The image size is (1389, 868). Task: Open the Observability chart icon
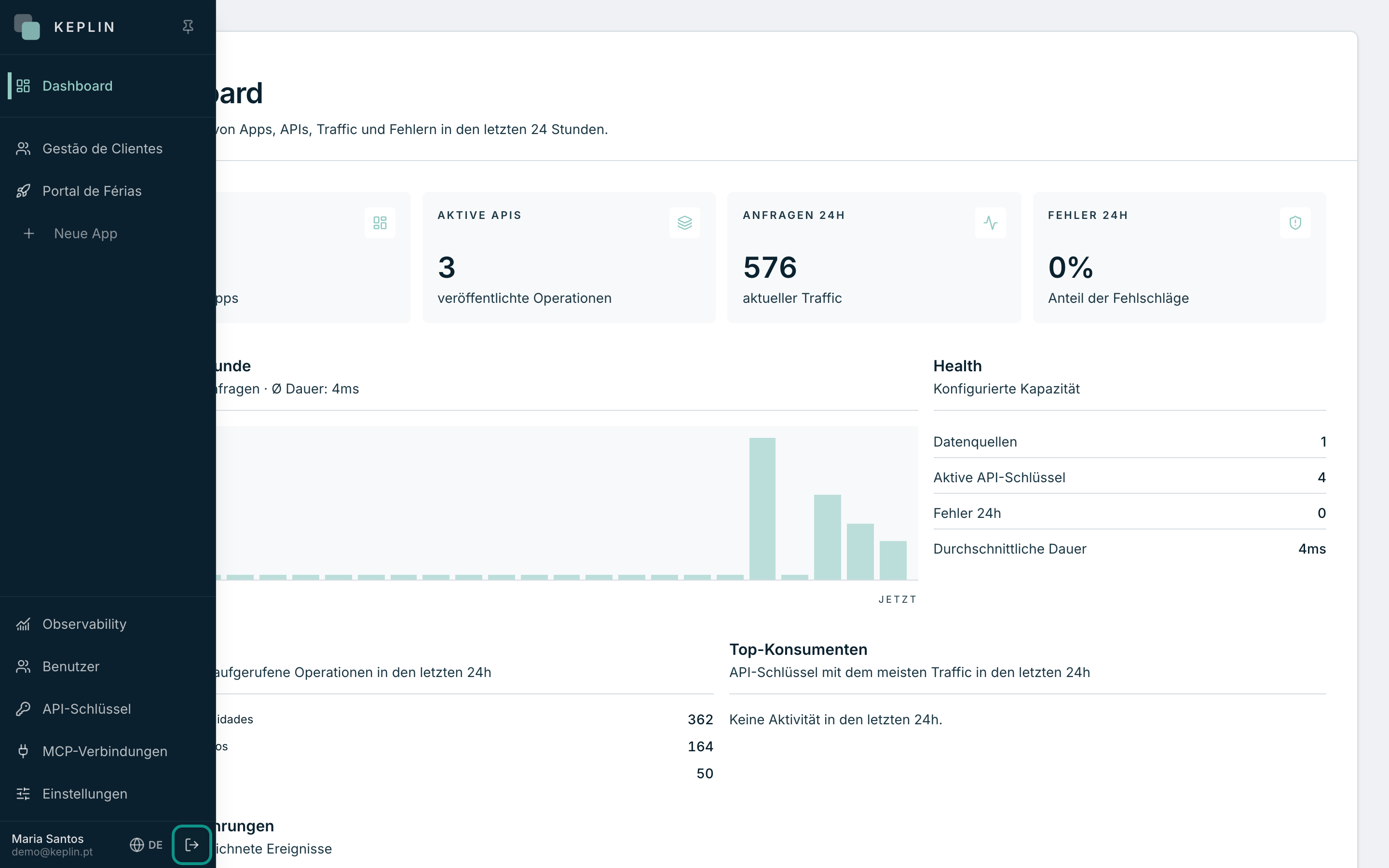pos(23,624)
